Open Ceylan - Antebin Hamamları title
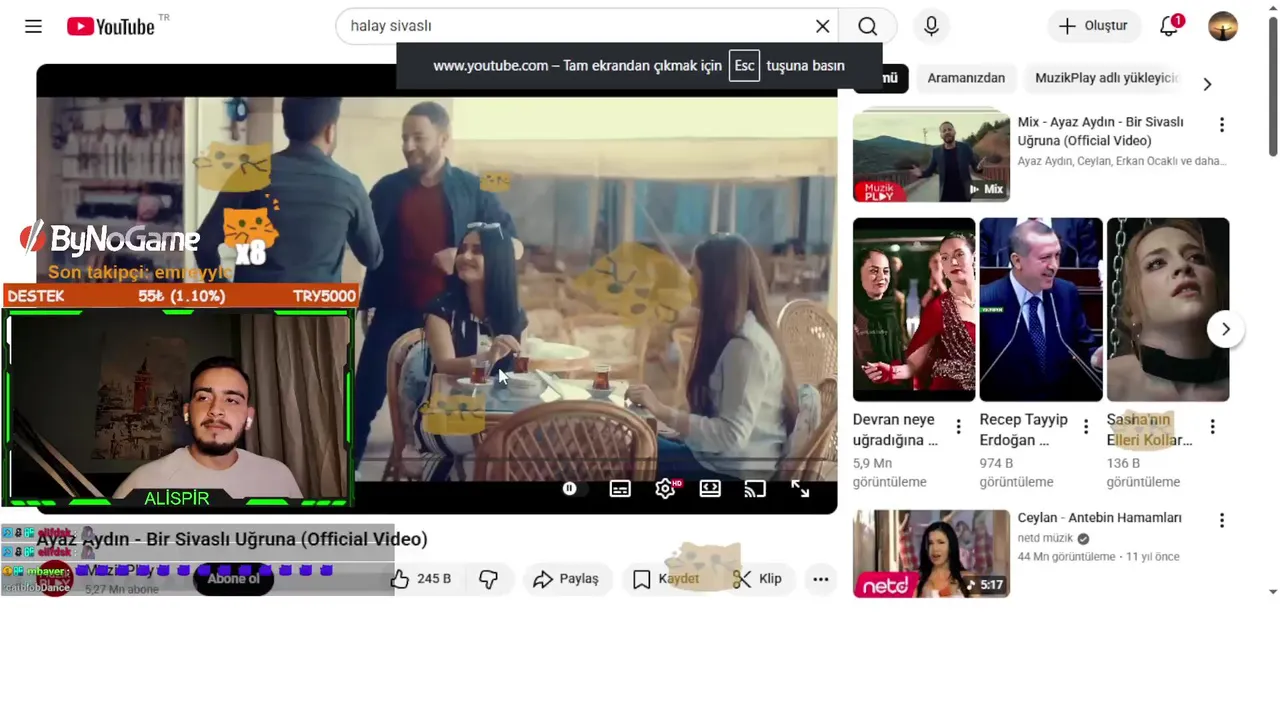 click(1099, 518)
